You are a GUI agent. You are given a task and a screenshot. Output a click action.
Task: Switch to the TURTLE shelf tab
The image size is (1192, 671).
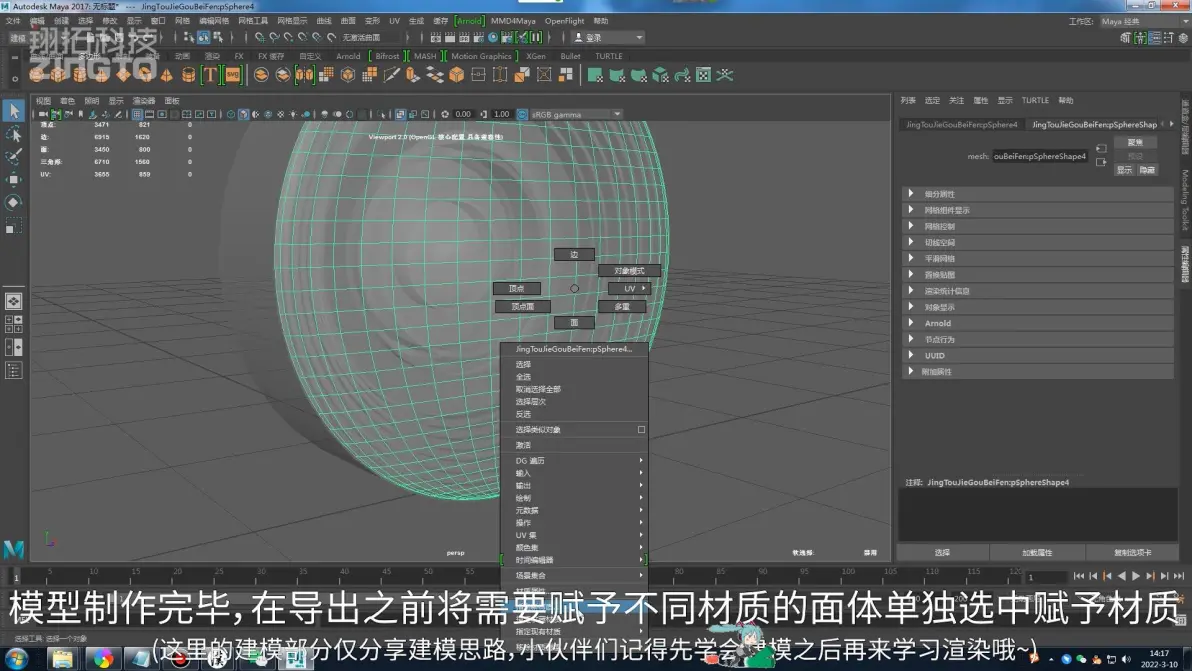coord(608,56)
